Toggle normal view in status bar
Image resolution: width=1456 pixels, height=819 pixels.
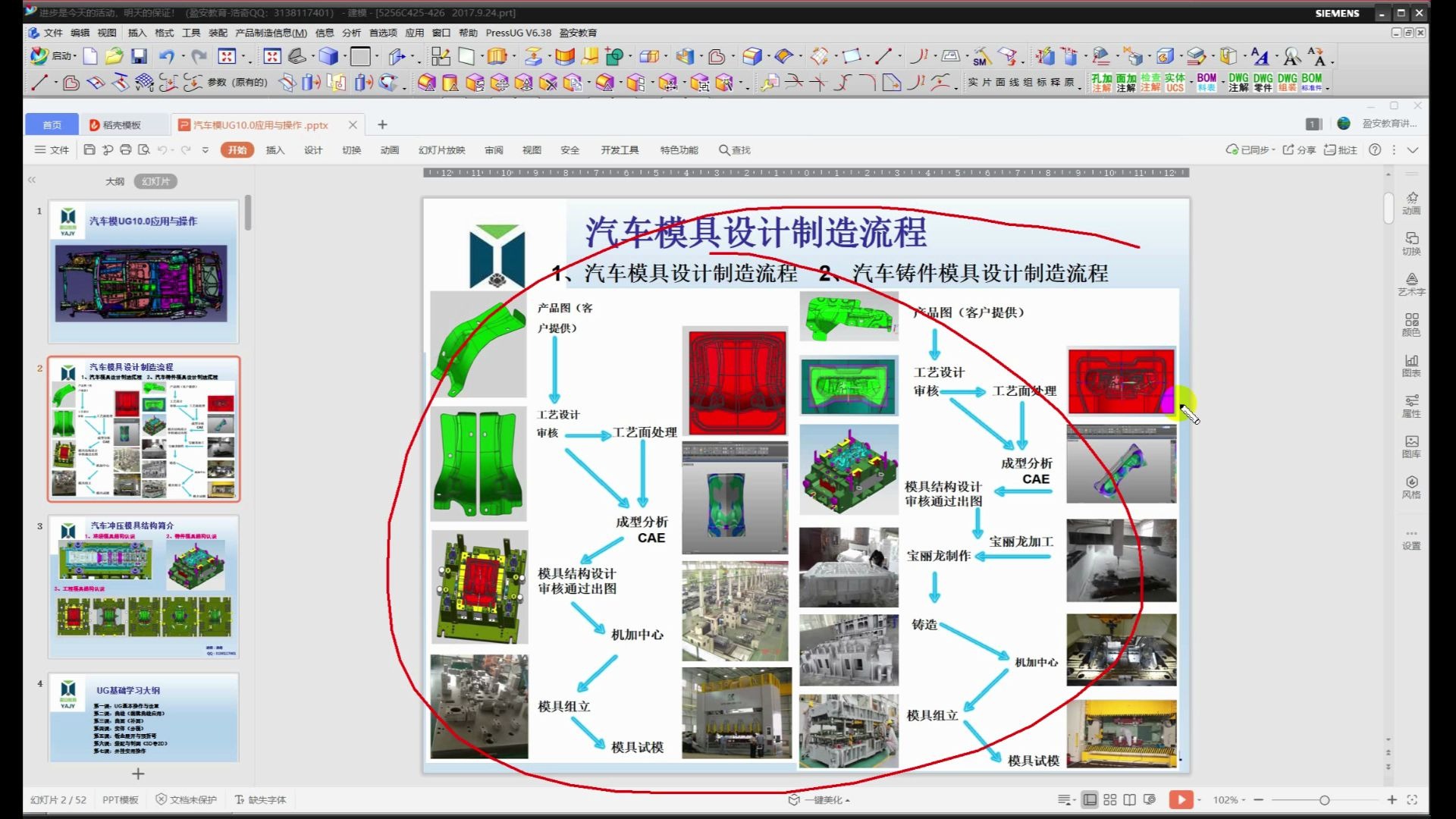[1090, 800]
